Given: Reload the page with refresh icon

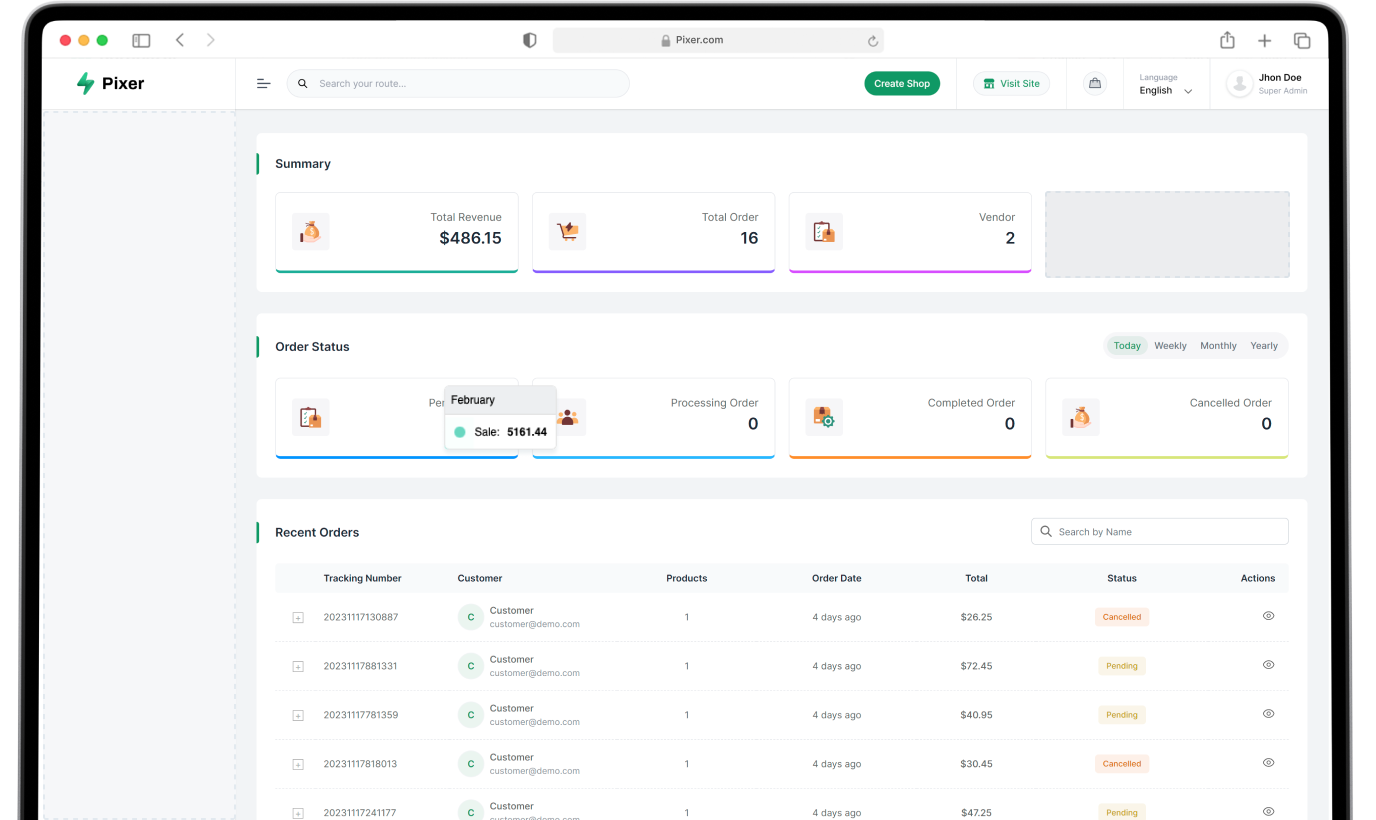Looking at the screenshot, I should tap(872, 41).
